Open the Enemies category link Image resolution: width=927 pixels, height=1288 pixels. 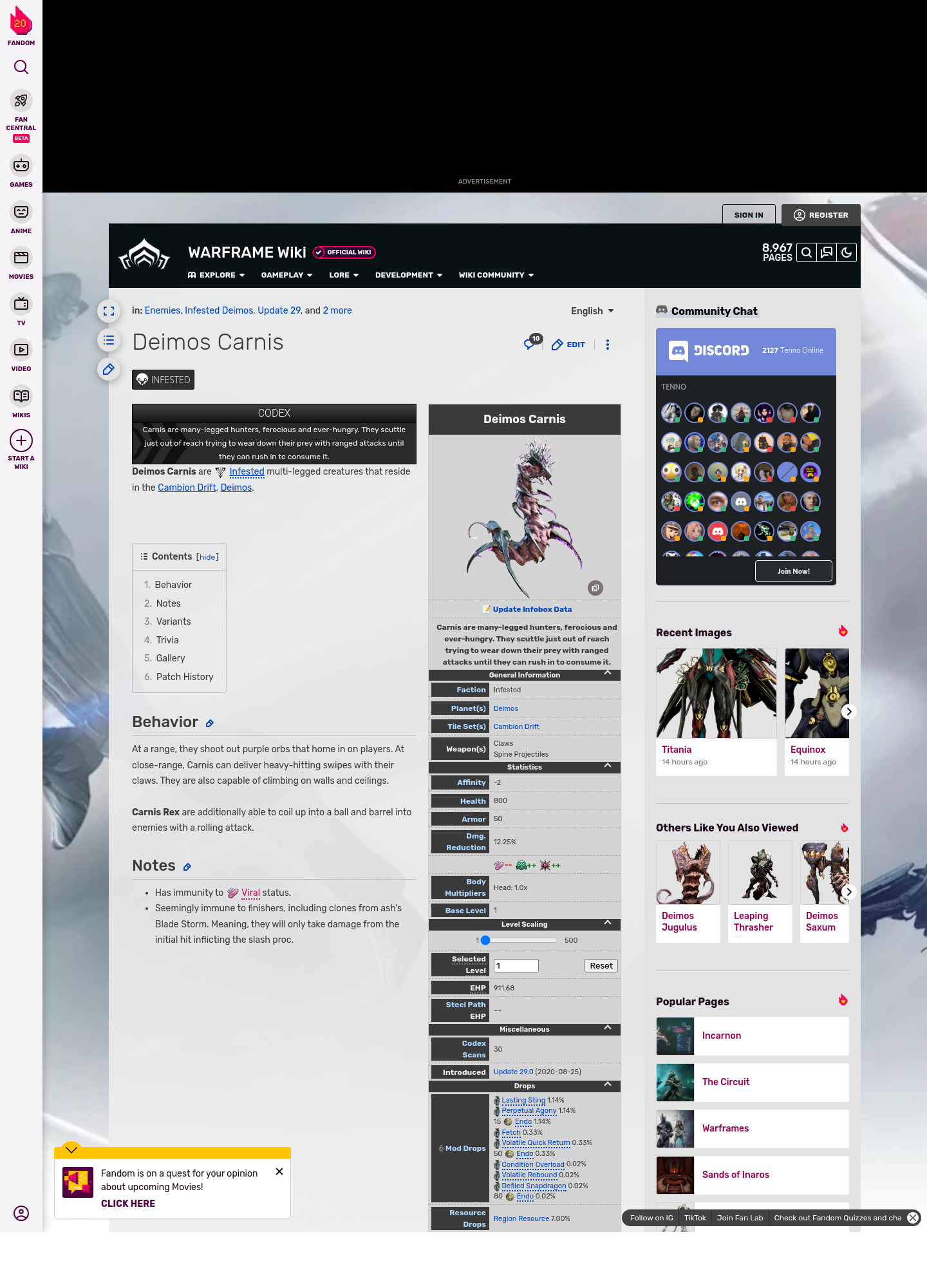162,310
